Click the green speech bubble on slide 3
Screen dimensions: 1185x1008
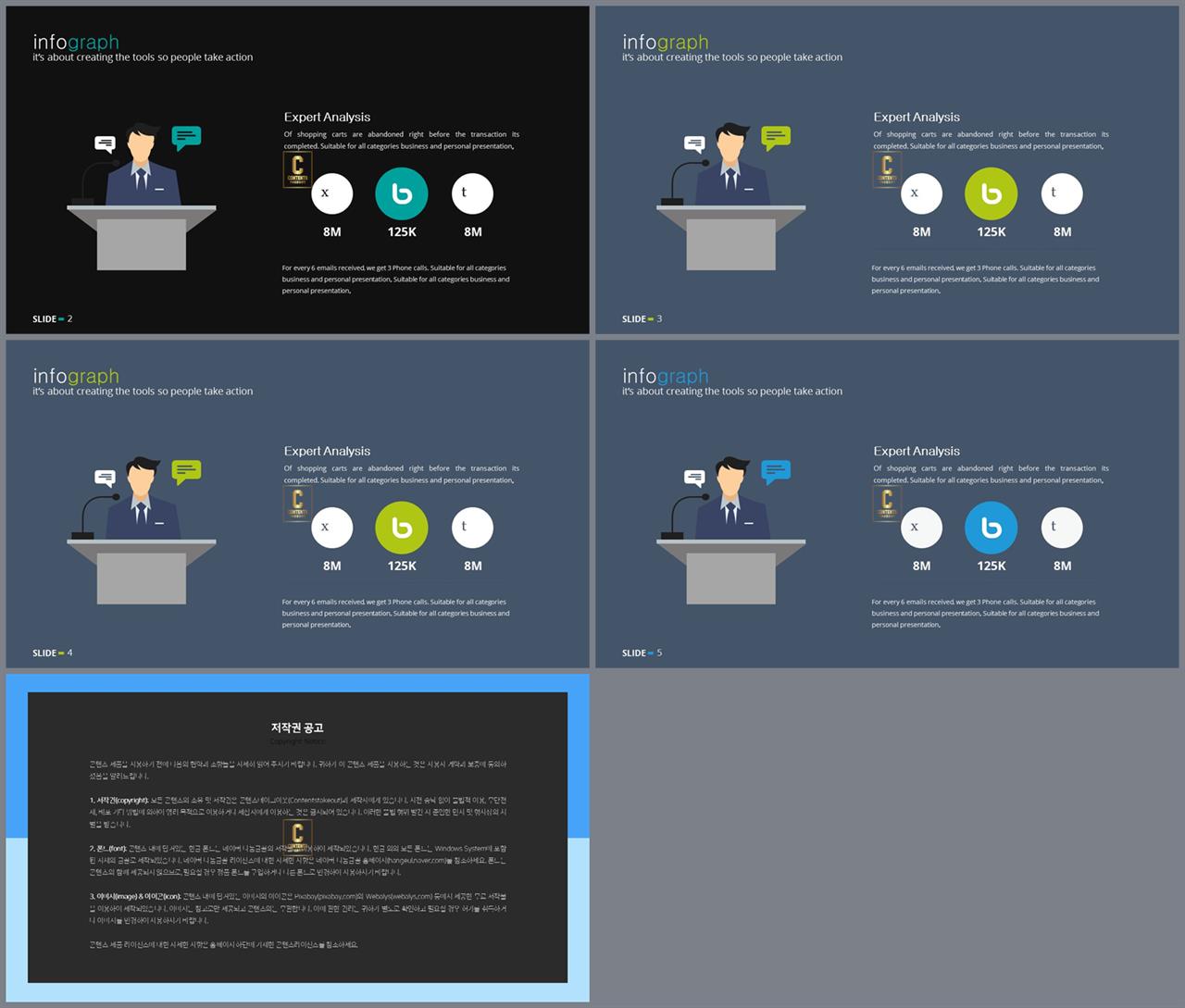(x=776, y=138)
